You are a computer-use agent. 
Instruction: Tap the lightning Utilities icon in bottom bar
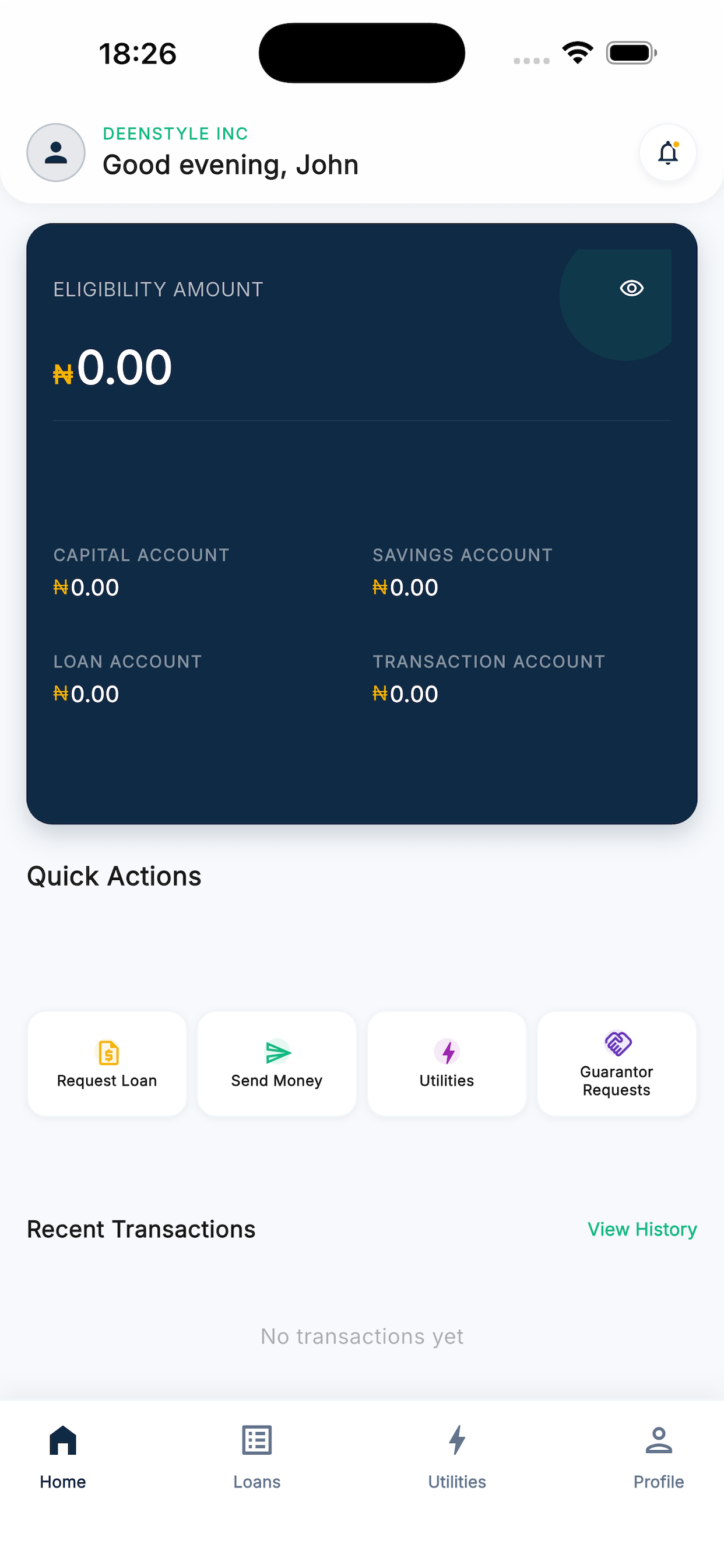(x=457, y=1440)
